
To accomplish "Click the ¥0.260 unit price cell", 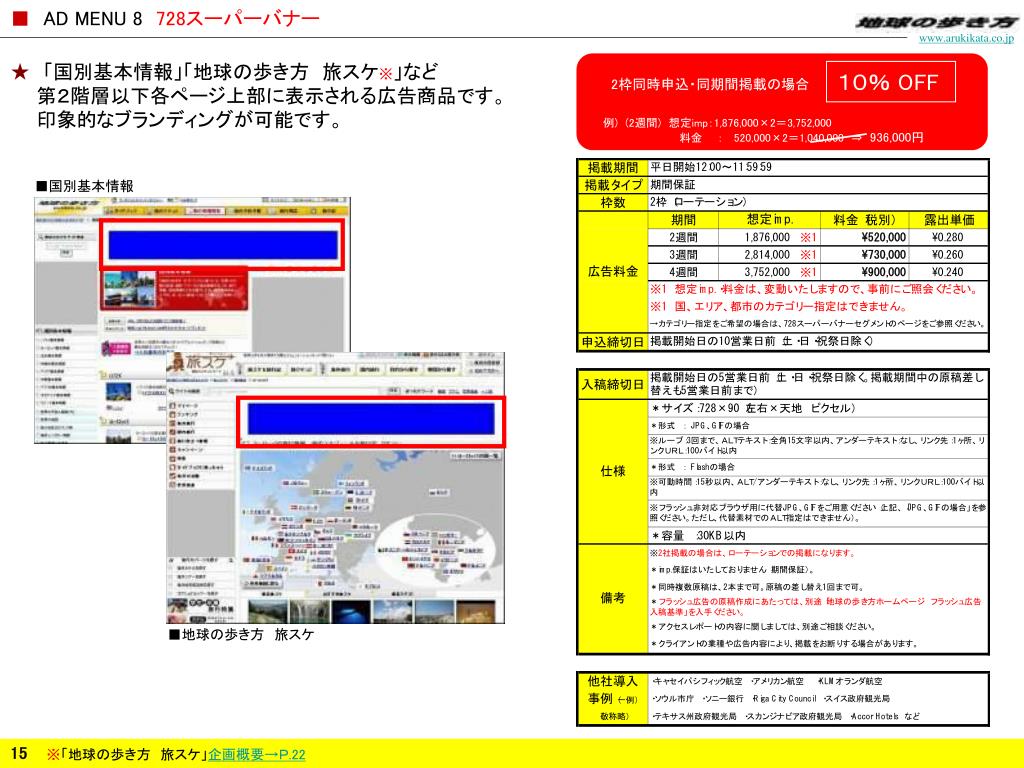I will (x=948, y=255).
